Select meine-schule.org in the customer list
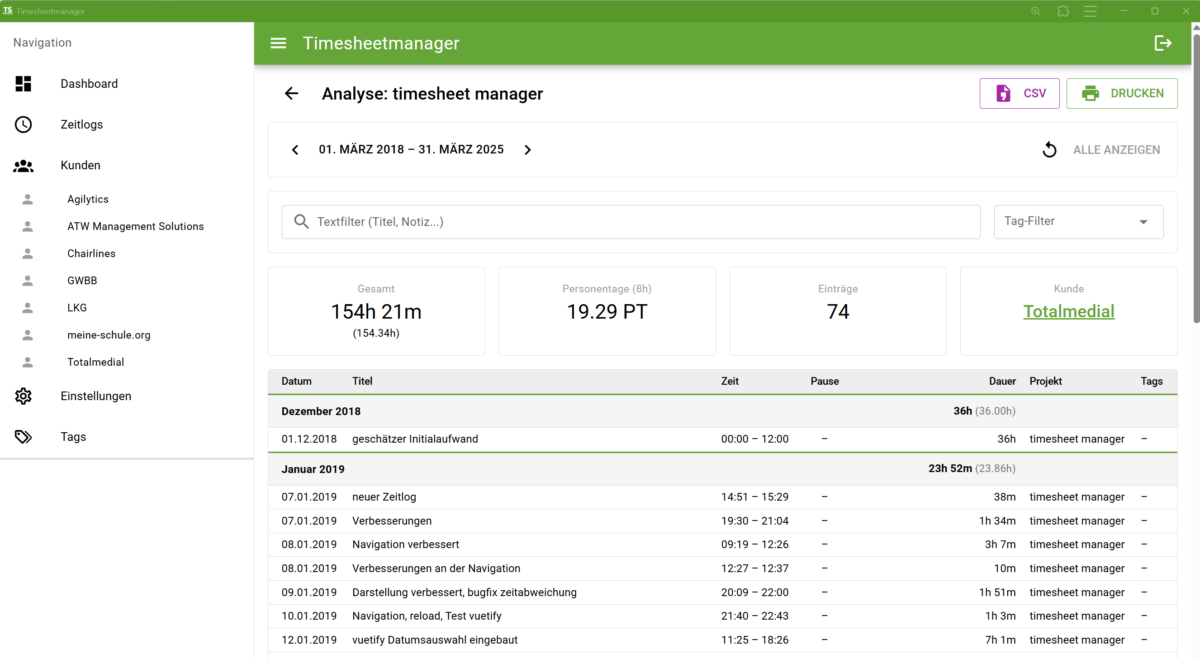Image resolution: width=1200 pixels, height=659 pixels. 109,335
